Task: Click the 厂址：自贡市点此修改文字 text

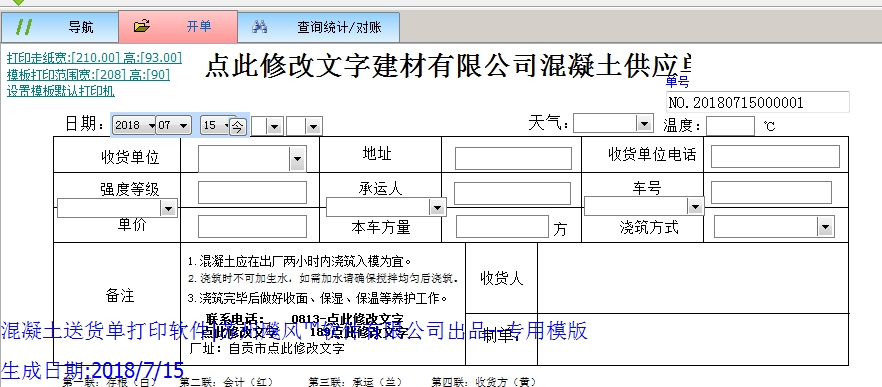Action: pyautogui.click(x=267, y=348)
